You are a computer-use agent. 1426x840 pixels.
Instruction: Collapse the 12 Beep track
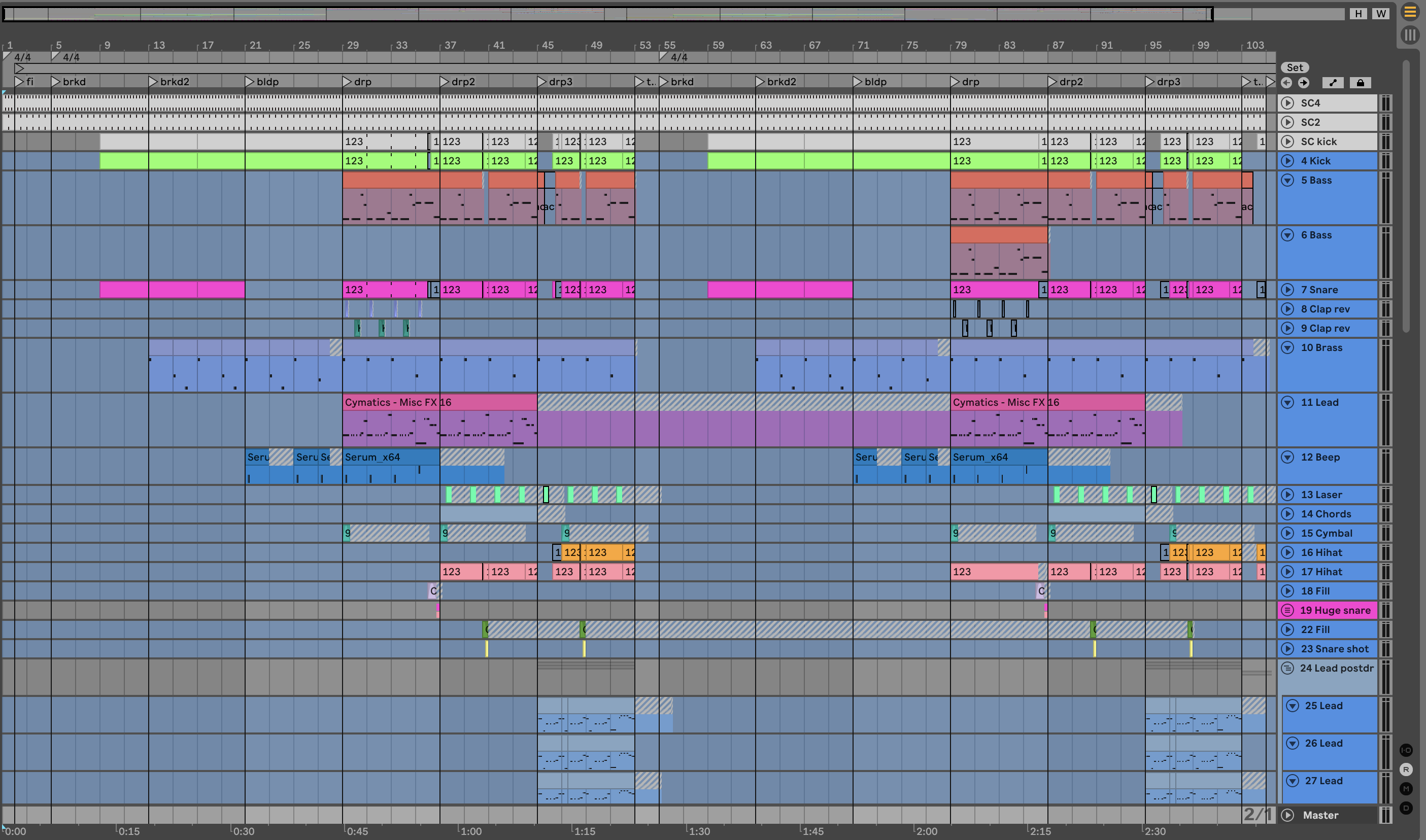click(1287, 458)
